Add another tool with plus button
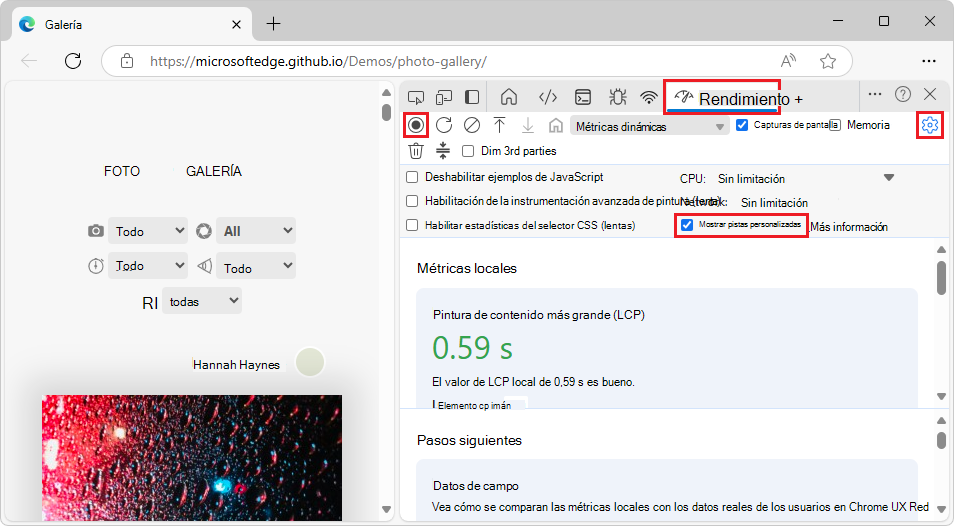 click(x=798, y=99)
